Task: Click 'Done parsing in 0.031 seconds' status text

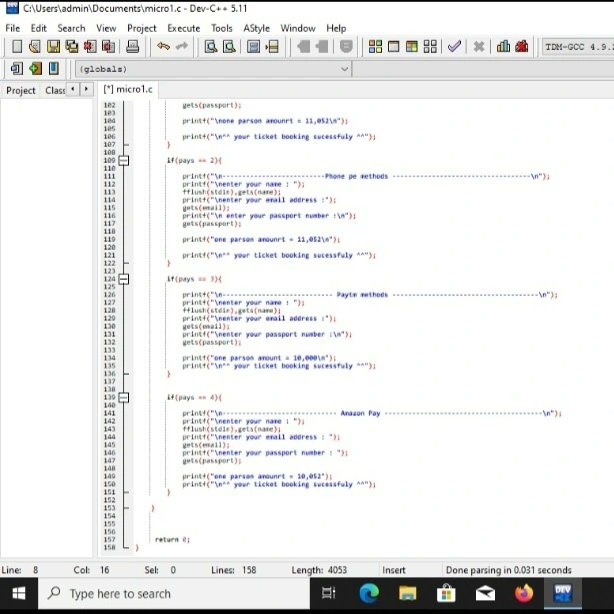Action: click(508, 570)
